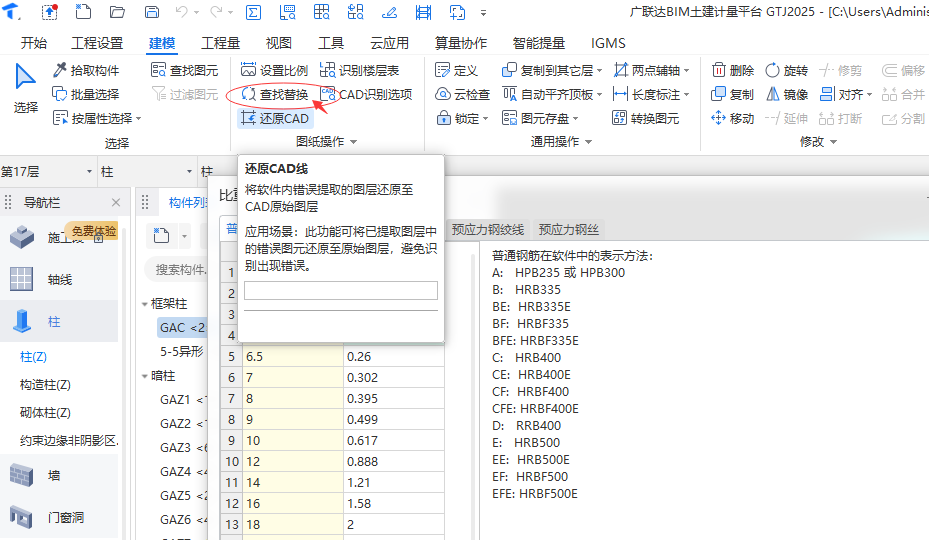Click diameter cell showing 6.5
The height and width of the screenshot is (540, 929).
click(293, 357)
